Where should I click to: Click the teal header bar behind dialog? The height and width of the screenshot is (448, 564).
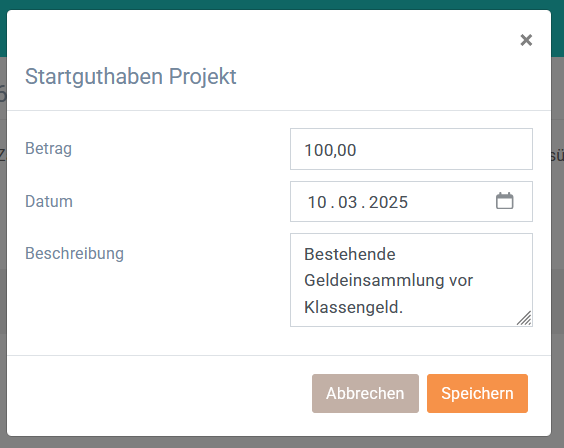click(x=282, y=4)
